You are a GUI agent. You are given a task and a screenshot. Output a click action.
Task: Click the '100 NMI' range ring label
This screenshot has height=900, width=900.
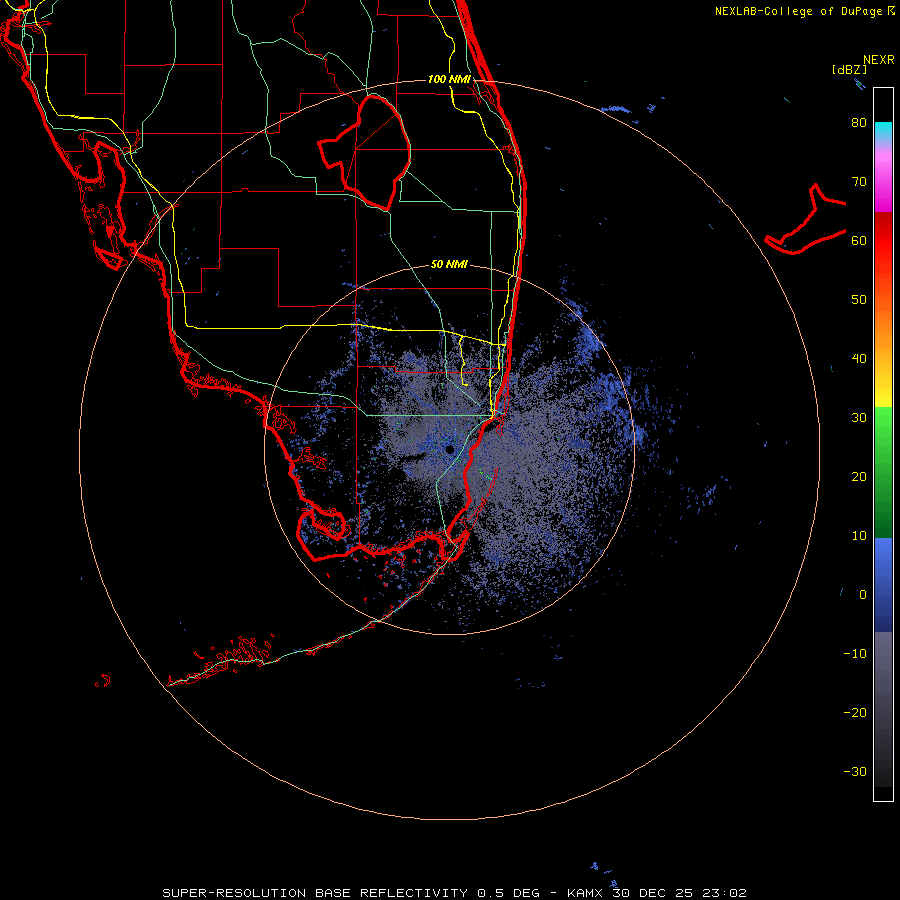pyautogui.click(x=449, y=79)
